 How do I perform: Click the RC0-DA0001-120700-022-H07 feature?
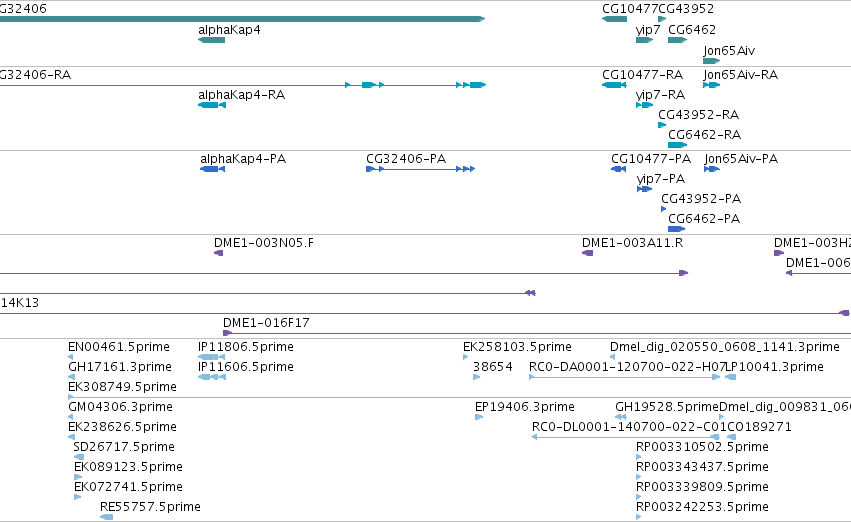click(x=625, y=377)
